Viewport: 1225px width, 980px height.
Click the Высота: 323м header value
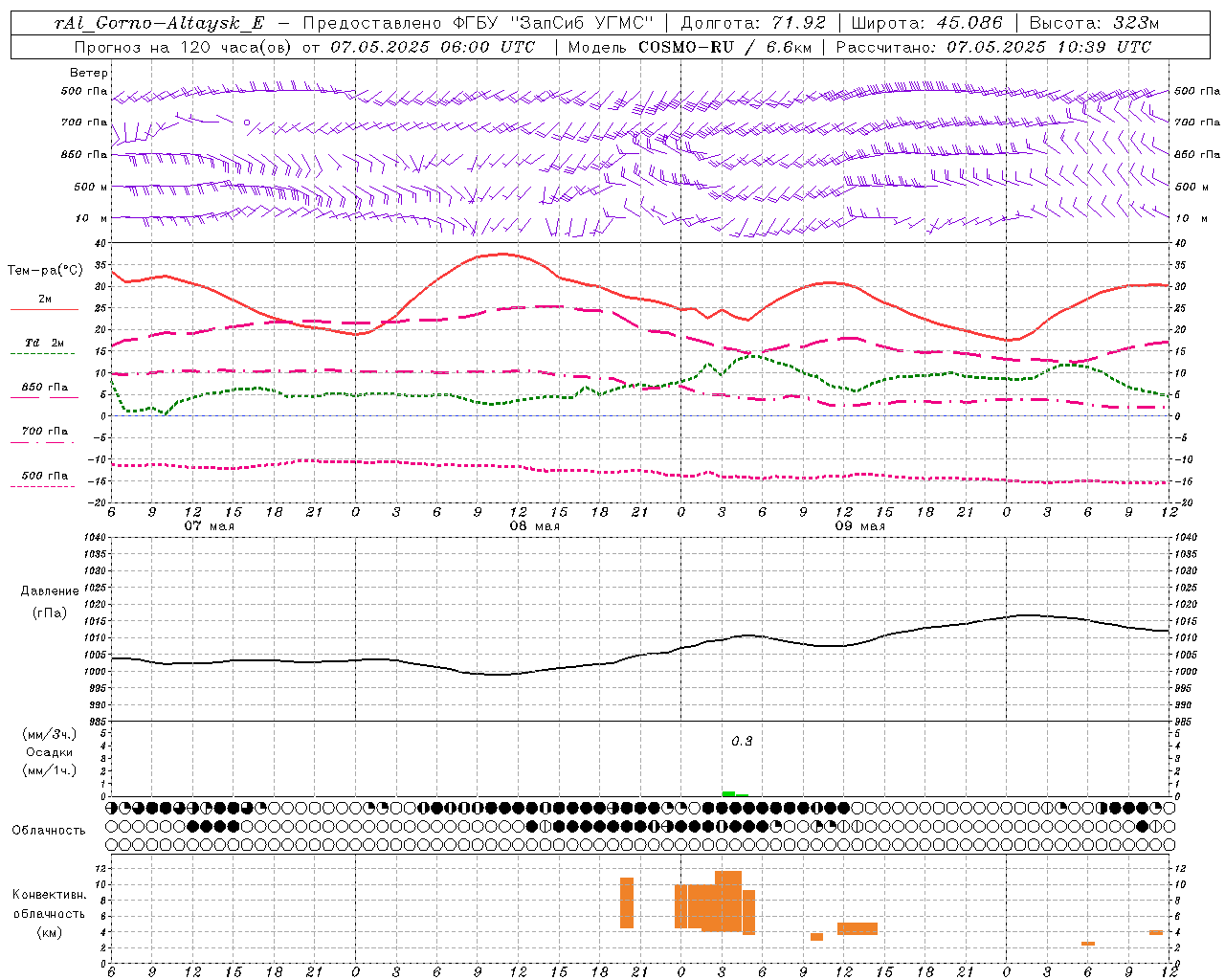point(1094,23)
